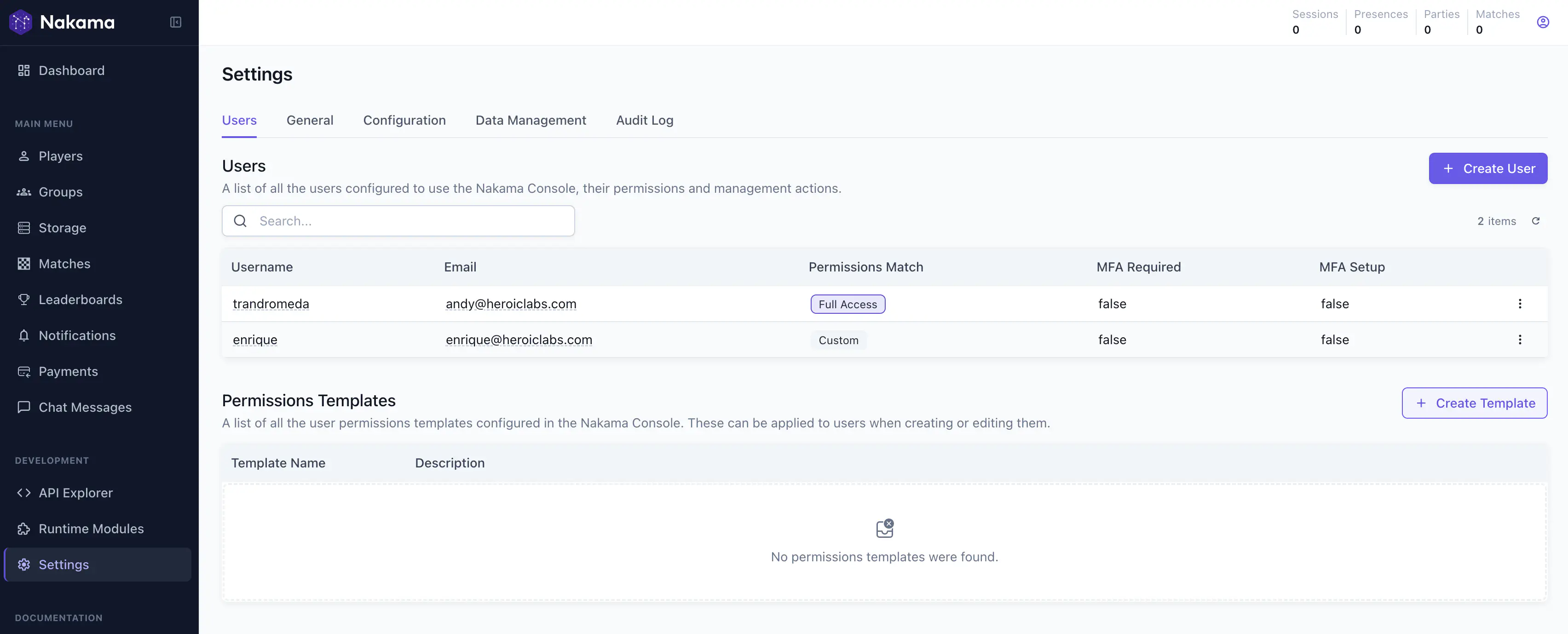1568x634 pixels.
Task: Click the Settings gear icon
Action: (x=24, y=565)
